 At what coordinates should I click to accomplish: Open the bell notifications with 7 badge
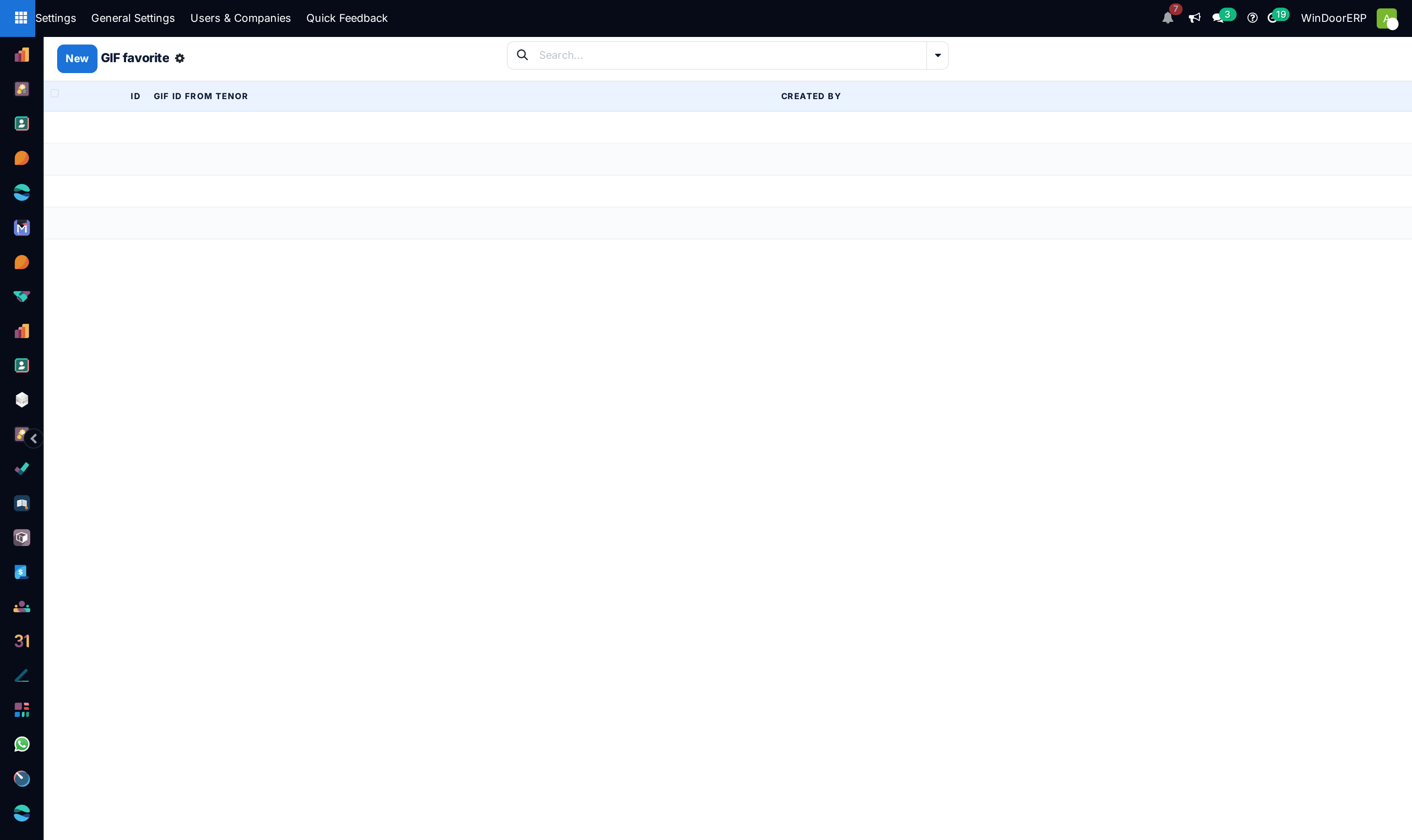click(x=1167, y=18)
